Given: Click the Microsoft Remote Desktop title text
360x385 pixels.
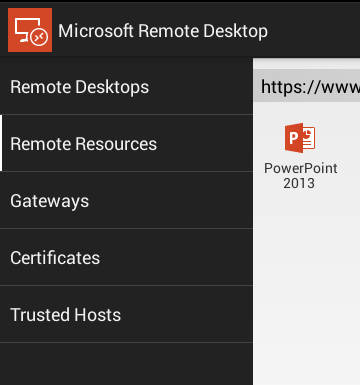Looking at the screenshot, I should pyautogui.click(x=163, y=31).
